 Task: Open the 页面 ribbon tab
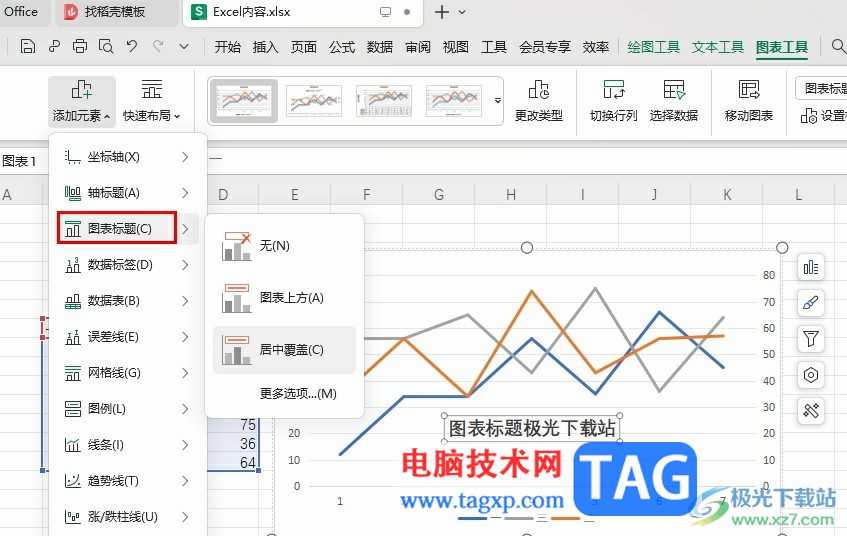click(304, 47)
